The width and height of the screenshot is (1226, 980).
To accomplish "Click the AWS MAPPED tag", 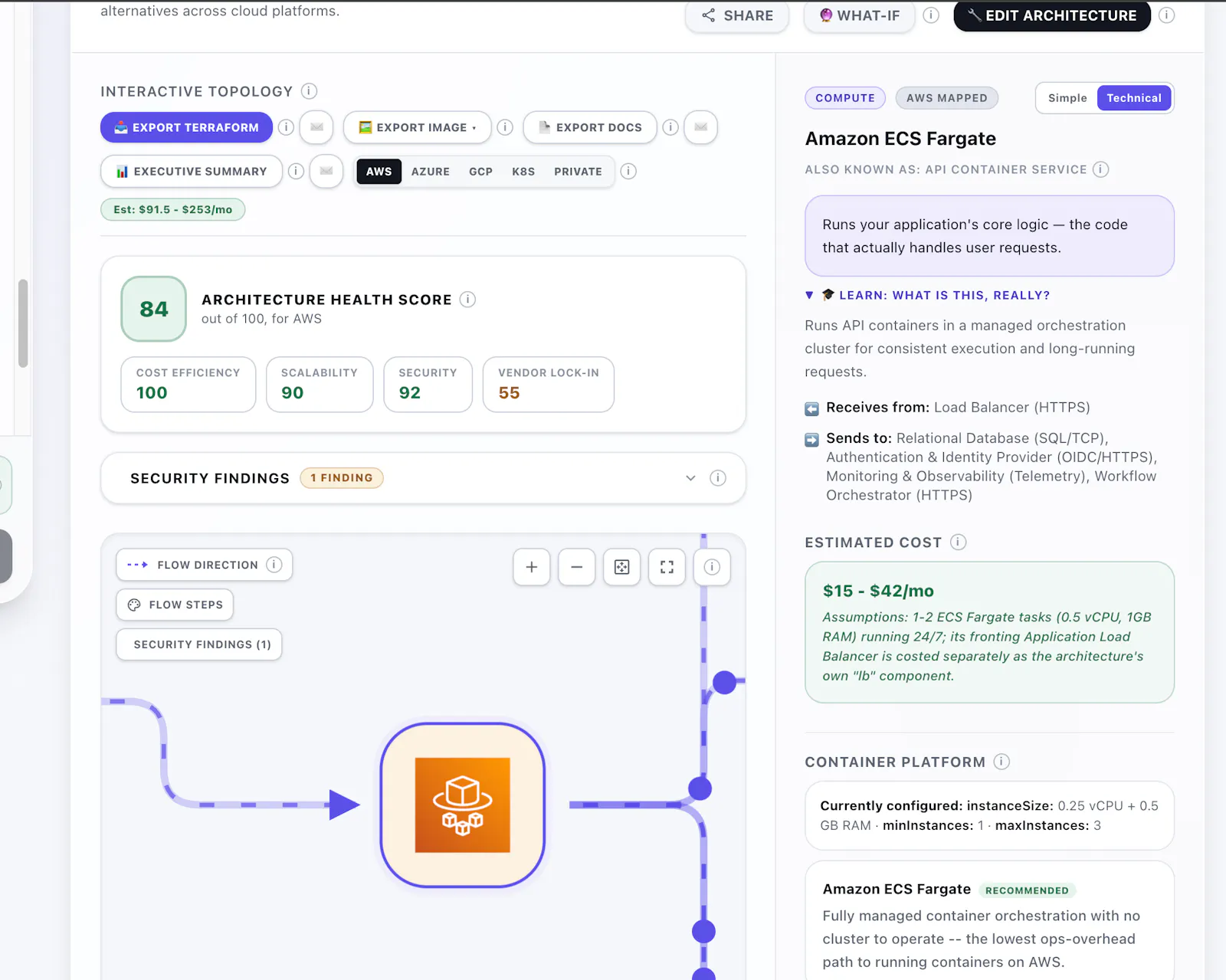I will (947, 98).
